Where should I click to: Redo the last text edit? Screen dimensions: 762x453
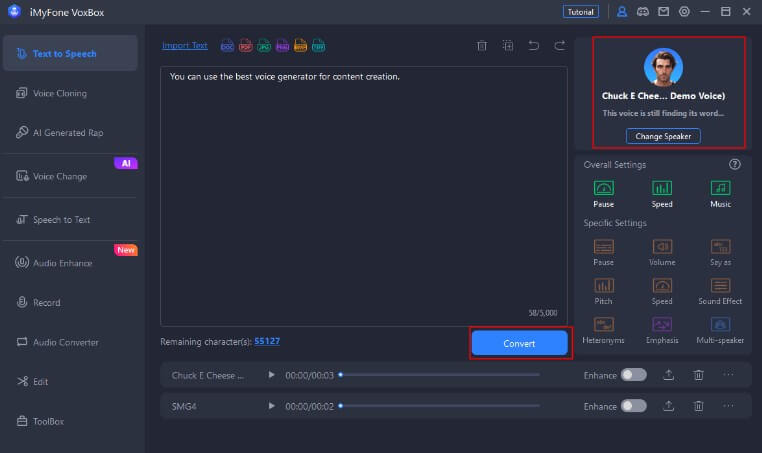point(560,46)
